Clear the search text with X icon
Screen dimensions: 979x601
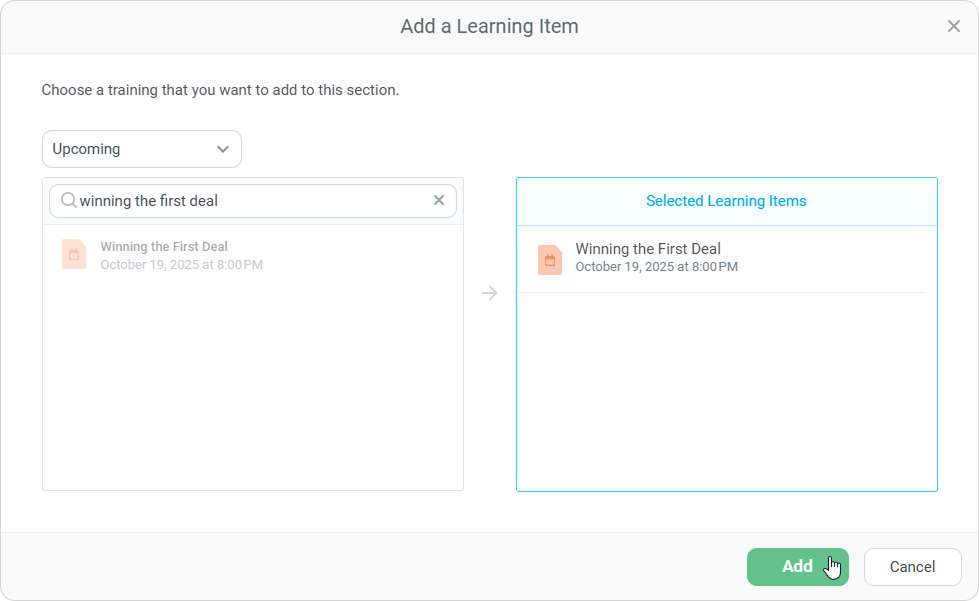[438, 201]
